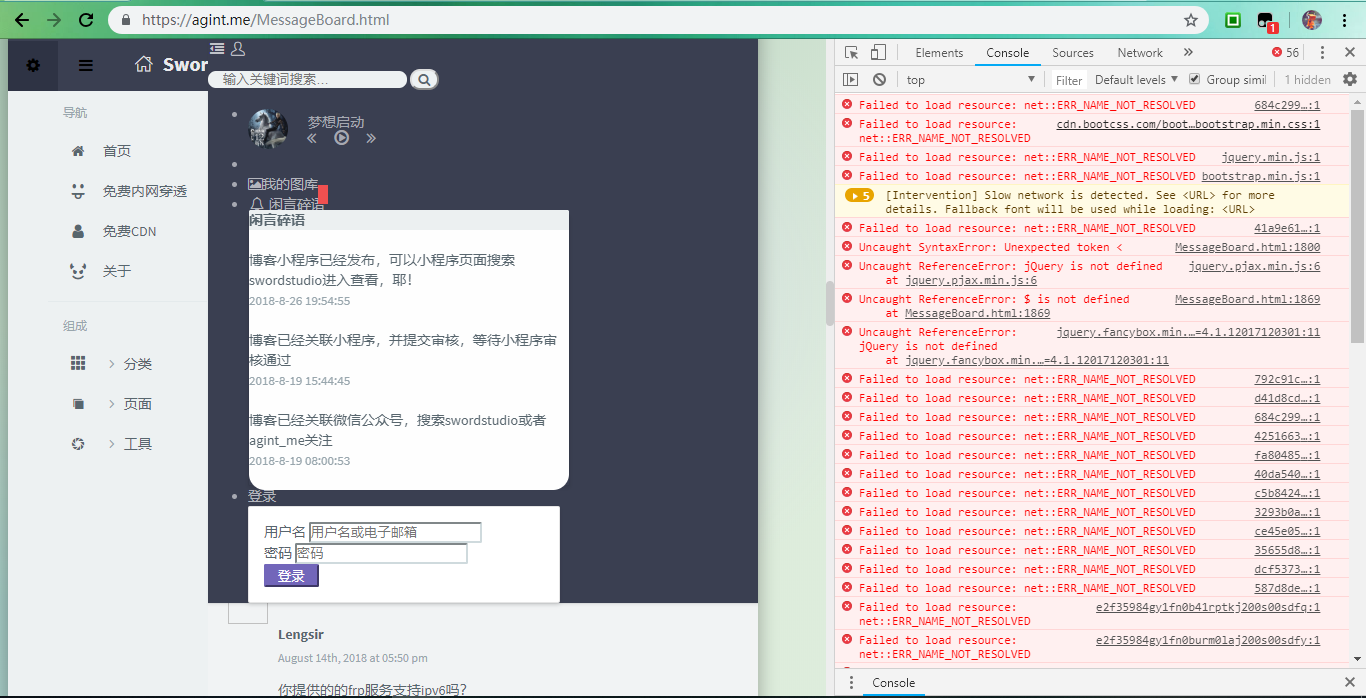
Task: Bookmark the page with star icon
Action: (1191, 20)
